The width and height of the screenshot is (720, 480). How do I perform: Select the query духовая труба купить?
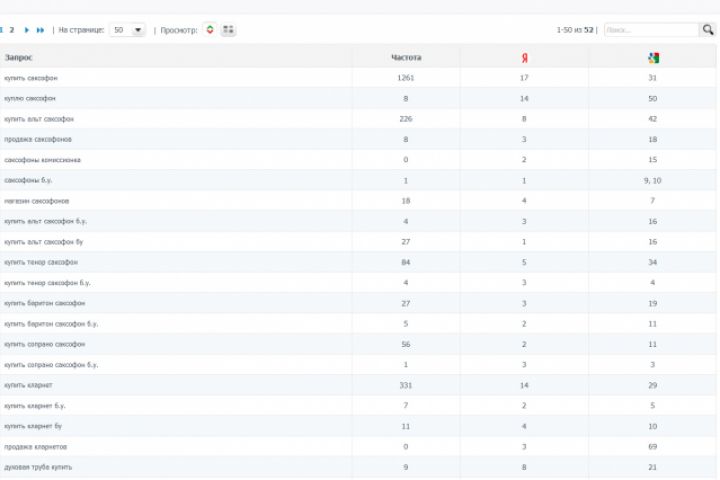(x=38, y=467)
